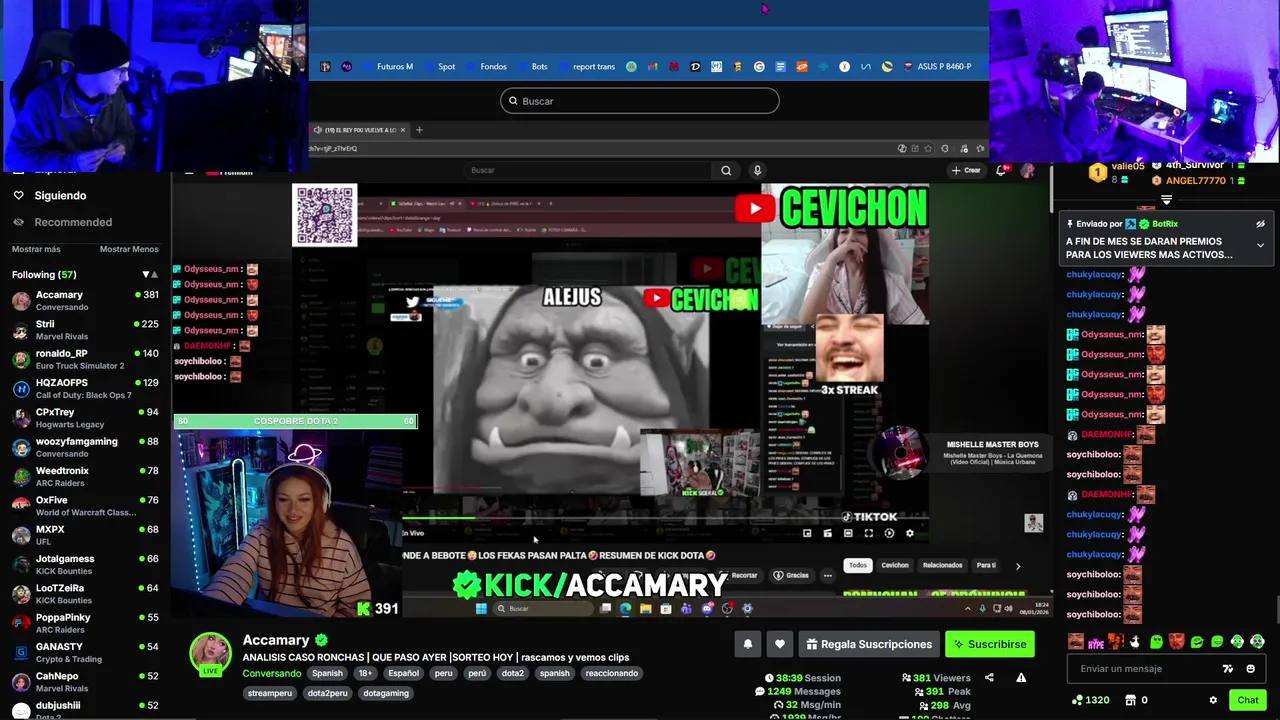The image size is (1280, 720).
Task: Open X bookmark icon in bookmarks bar
Action: pyautogui.click(x=844, y=67)
